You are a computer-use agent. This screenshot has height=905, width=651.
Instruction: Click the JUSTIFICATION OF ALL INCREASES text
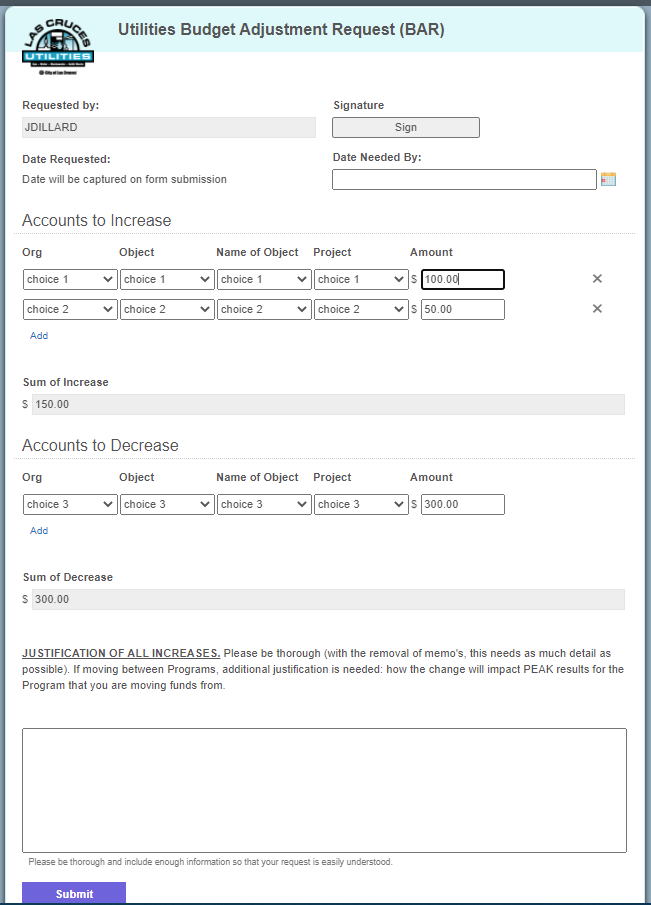click(x=121, y=653)
